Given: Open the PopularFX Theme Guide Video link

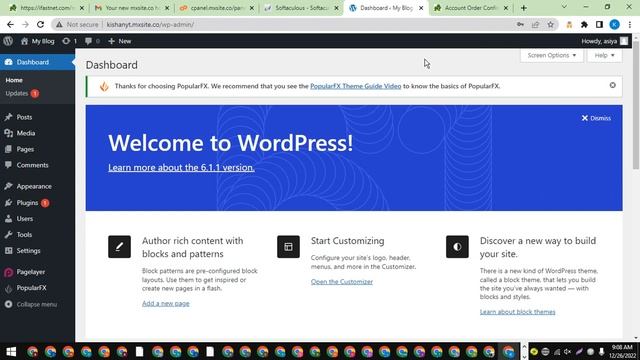Looking at the screenshot, I should tap(356, 86).
